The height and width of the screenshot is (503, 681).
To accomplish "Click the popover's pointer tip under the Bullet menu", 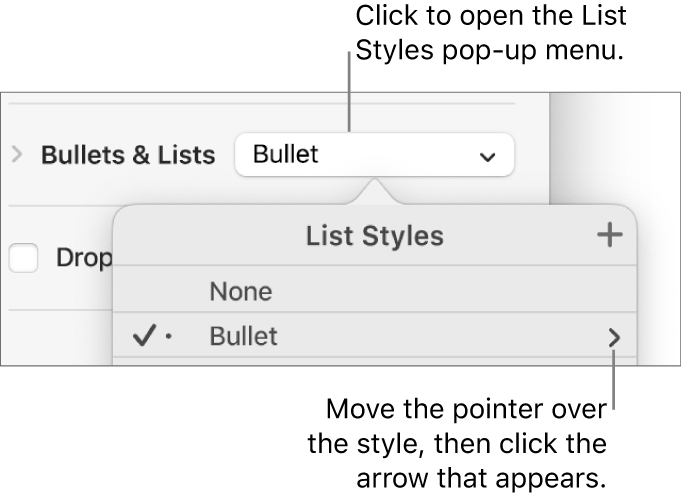I will (375, 187).
